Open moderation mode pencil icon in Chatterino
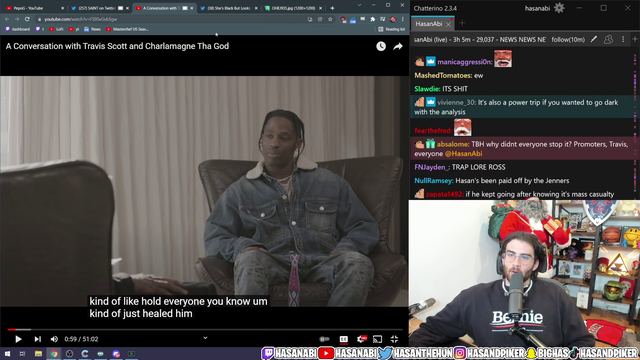Image resolution: width=640 pixels, height=360 pixels. click(594, 39)
